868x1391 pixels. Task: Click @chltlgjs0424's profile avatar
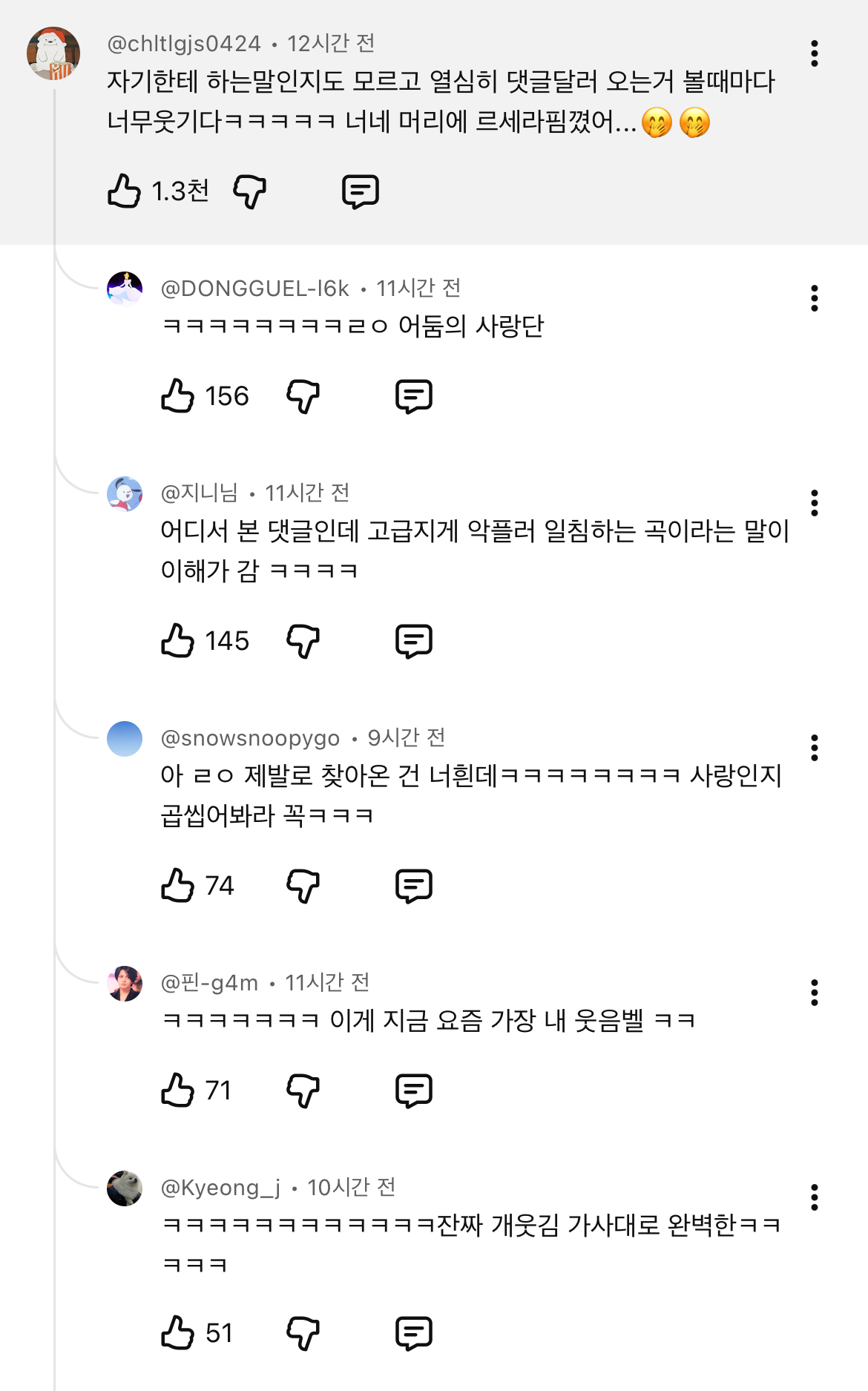[53, 53]
